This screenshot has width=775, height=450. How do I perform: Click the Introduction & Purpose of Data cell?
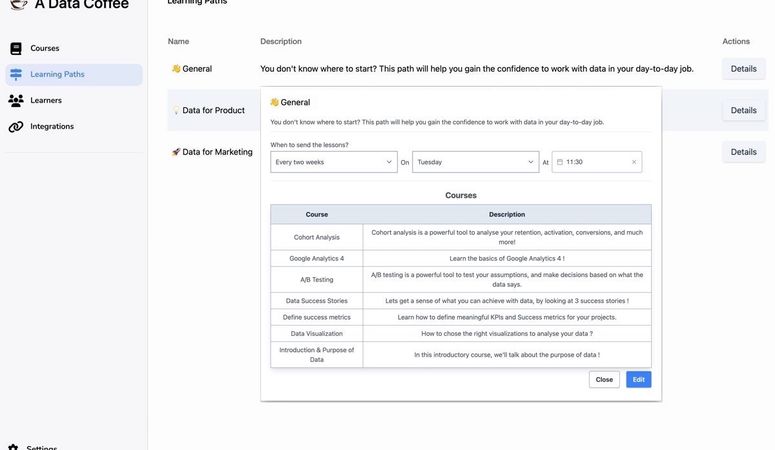tap(317, 355)
